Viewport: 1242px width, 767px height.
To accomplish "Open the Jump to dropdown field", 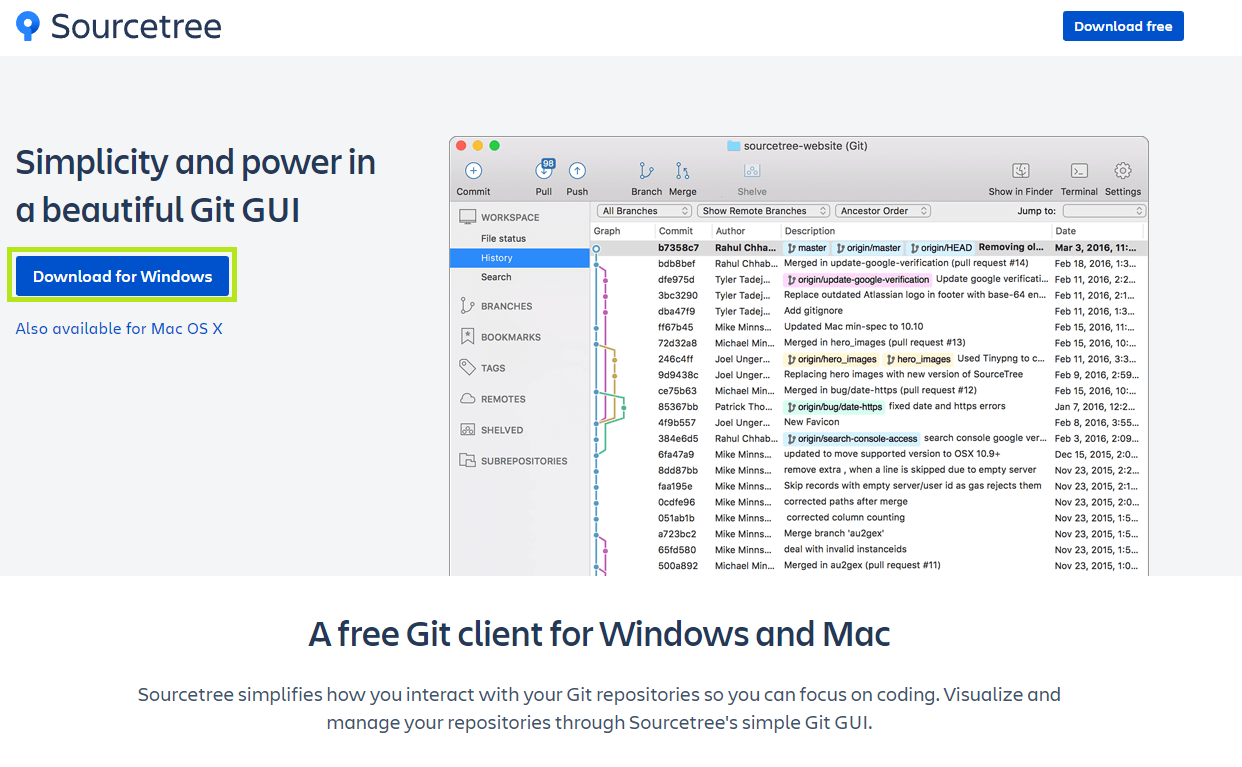I will pos(1104,211).
